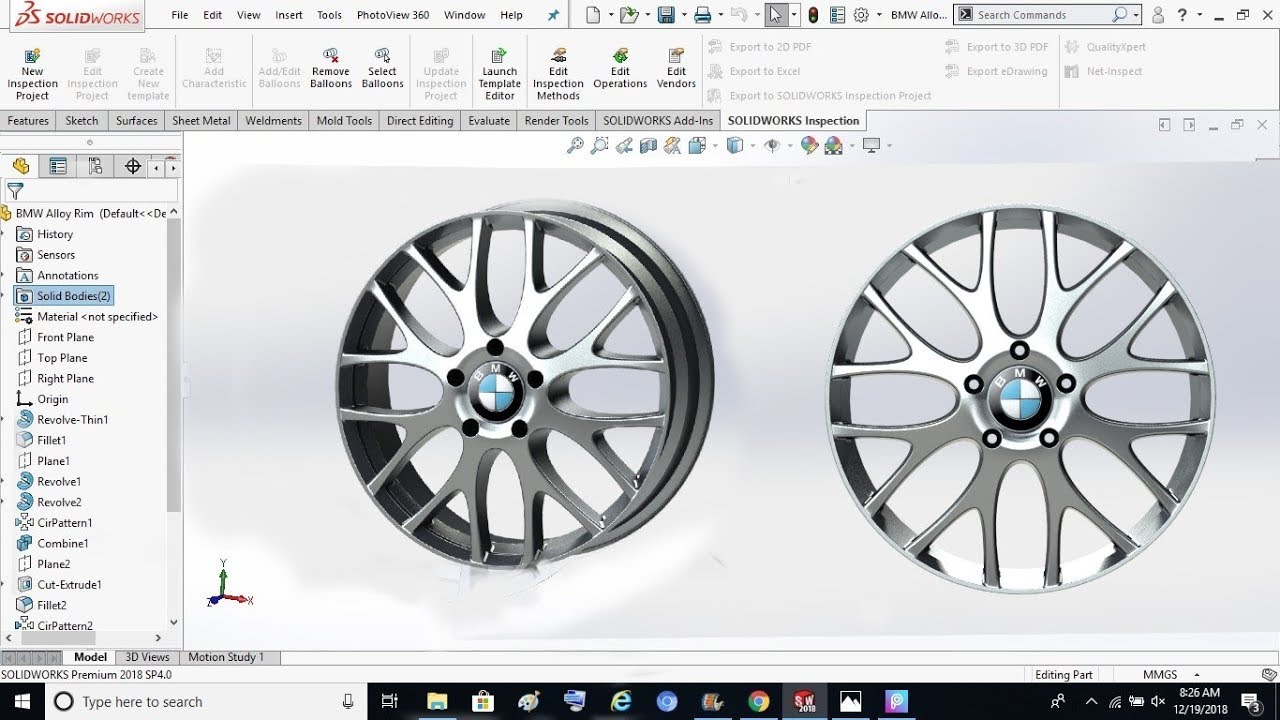This screenshot has height=720, width=1280.
Task: Open Search Commands dropdown arrow
Action: pos(1138,15)
